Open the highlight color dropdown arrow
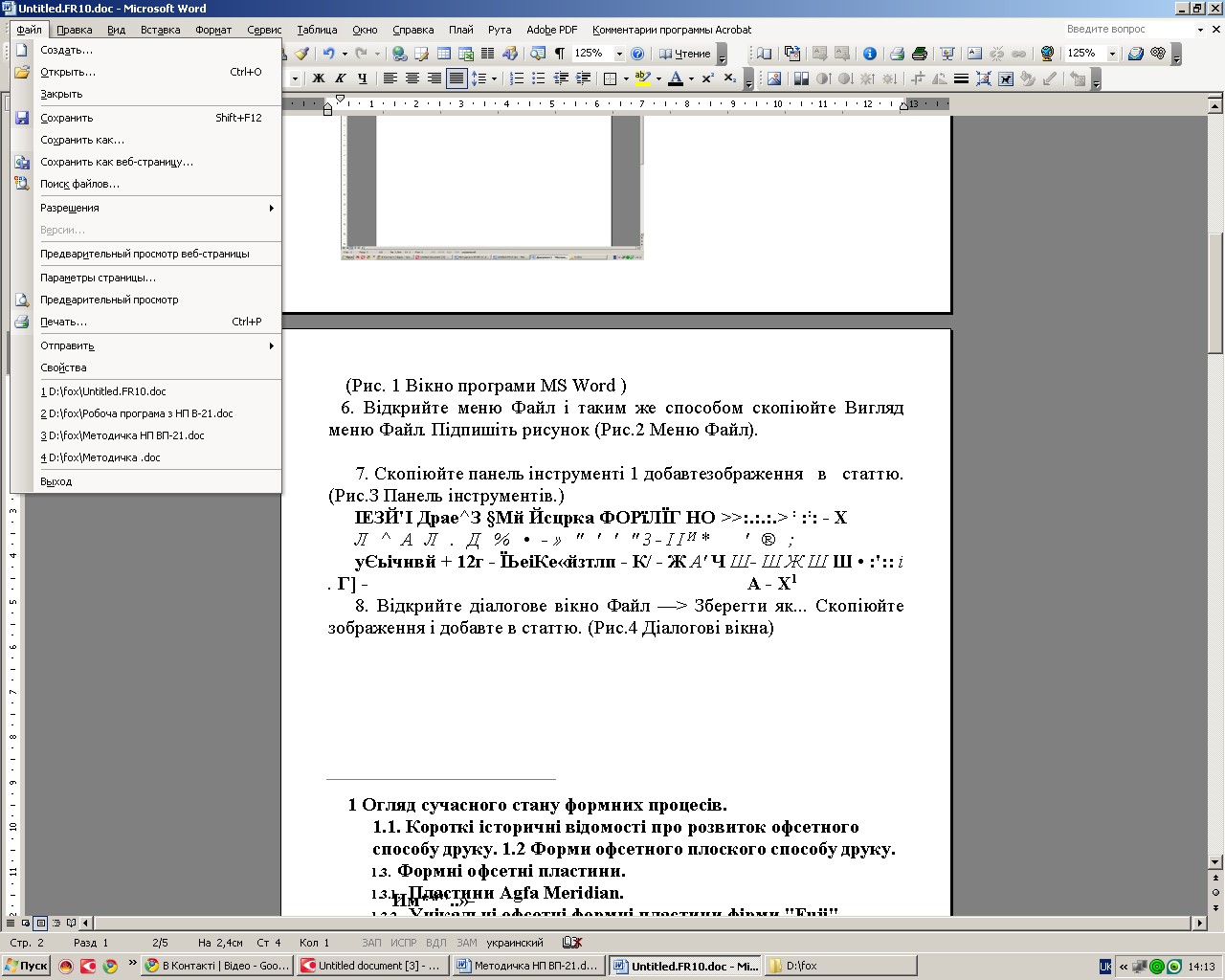The width and height of the screenshot is (1225, 980). coord(658,78)
